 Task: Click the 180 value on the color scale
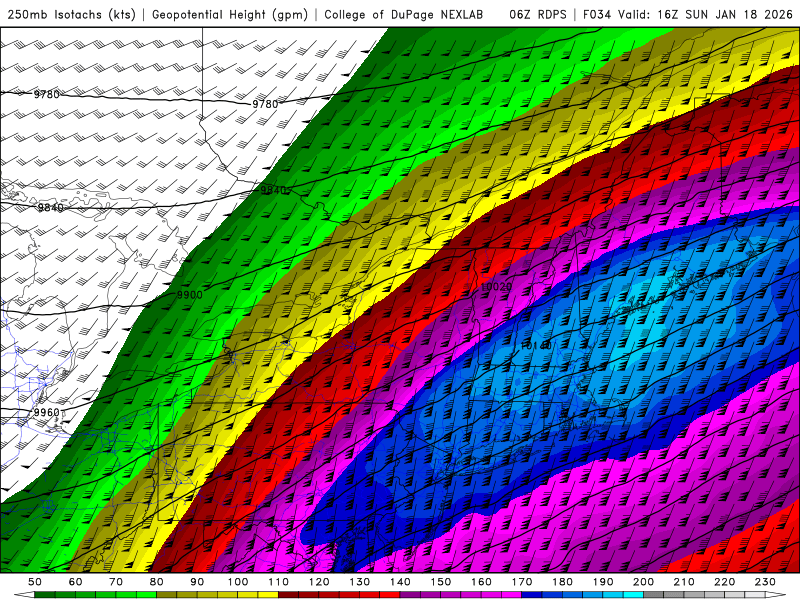click(562, 582)
